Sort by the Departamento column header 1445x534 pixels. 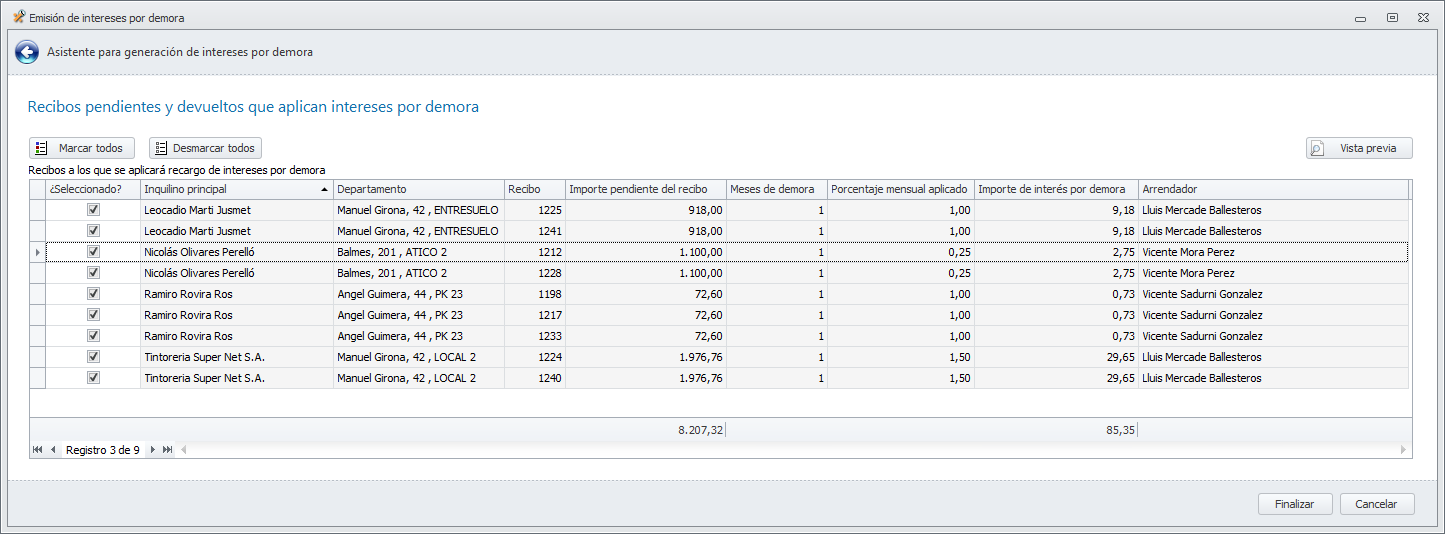tap(418, 189)
